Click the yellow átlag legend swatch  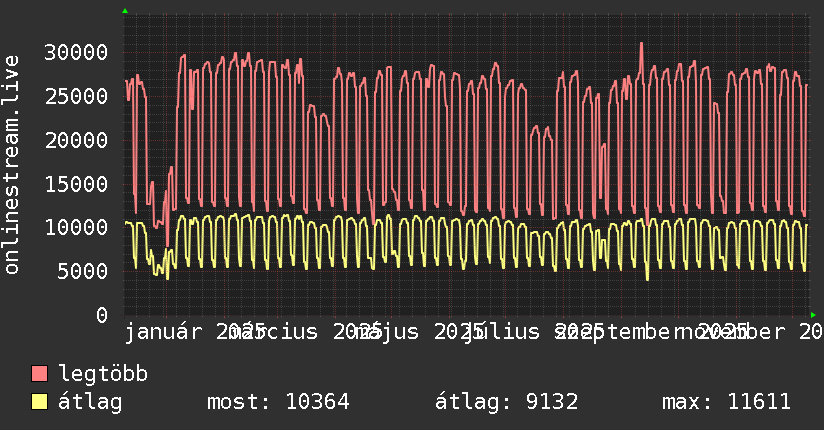(x=39, y=401)
